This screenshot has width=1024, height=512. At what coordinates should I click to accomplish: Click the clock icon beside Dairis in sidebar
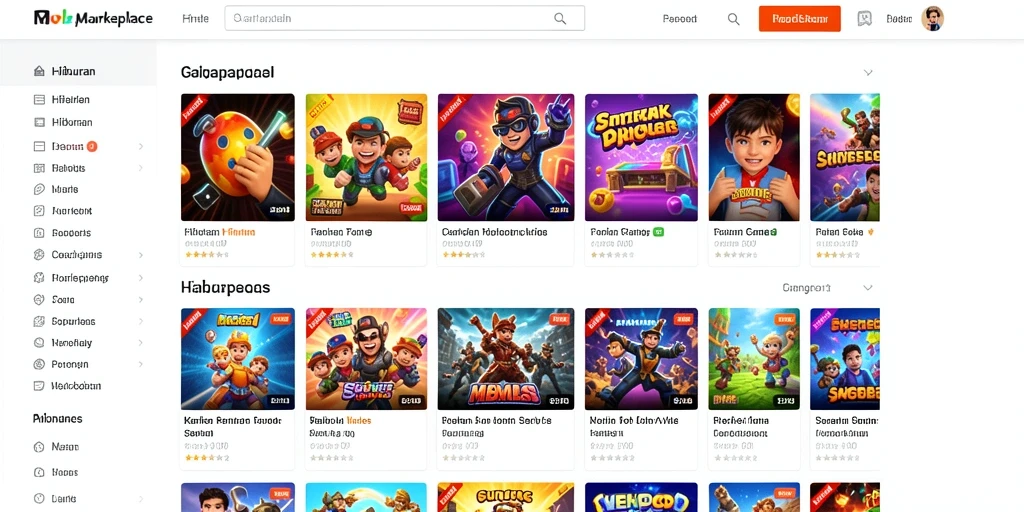[39, 498]
